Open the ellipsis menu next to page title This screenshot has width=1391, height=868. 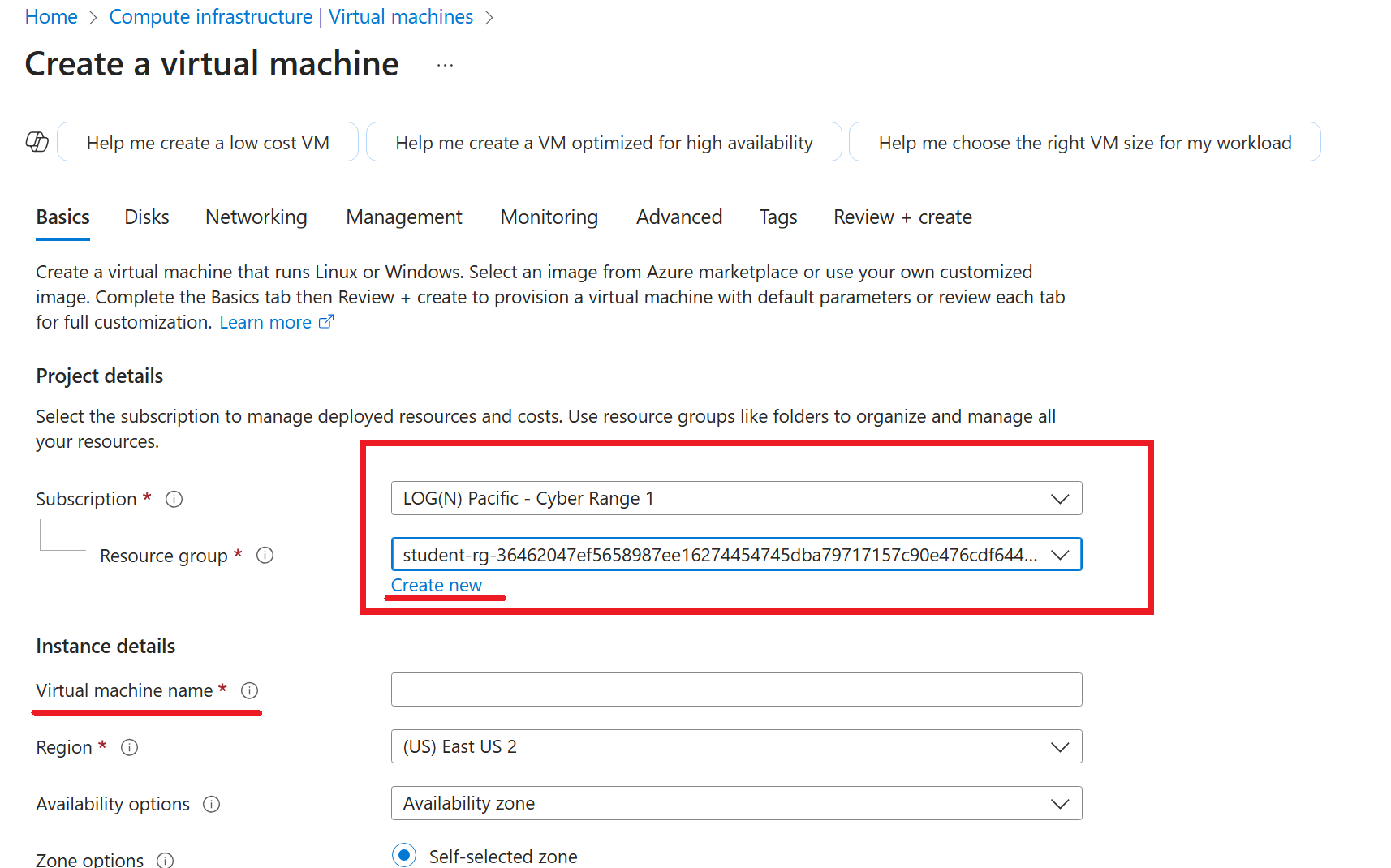(x=445, y=65)
